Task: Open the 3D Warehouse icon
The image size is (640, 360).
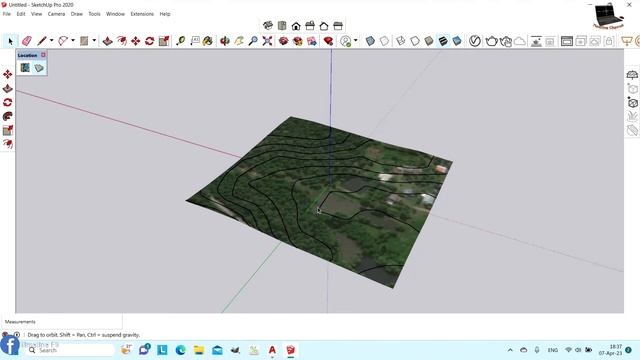Action: coord(284,41)
